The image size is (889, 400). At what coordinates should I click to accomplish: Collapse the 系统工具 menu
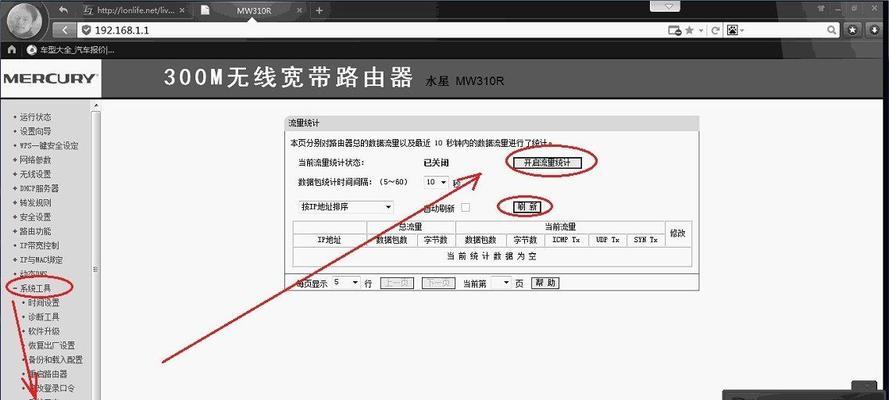[35, 288]
